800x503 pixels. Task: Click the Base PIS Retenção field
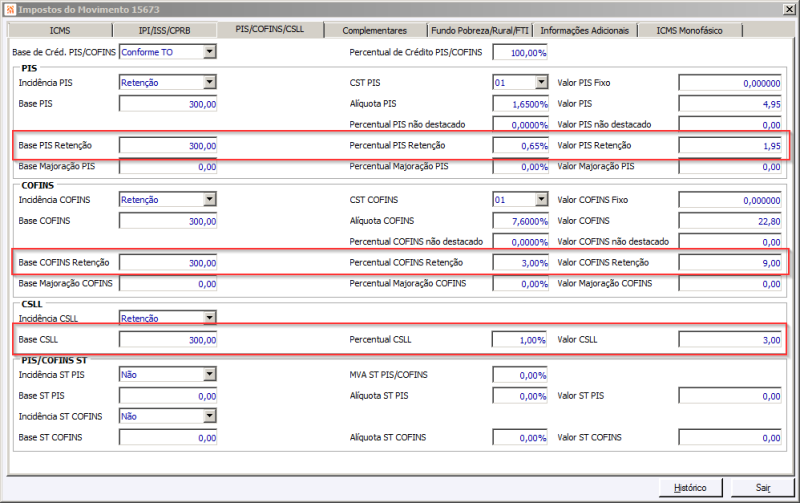(x=168, y=146)
